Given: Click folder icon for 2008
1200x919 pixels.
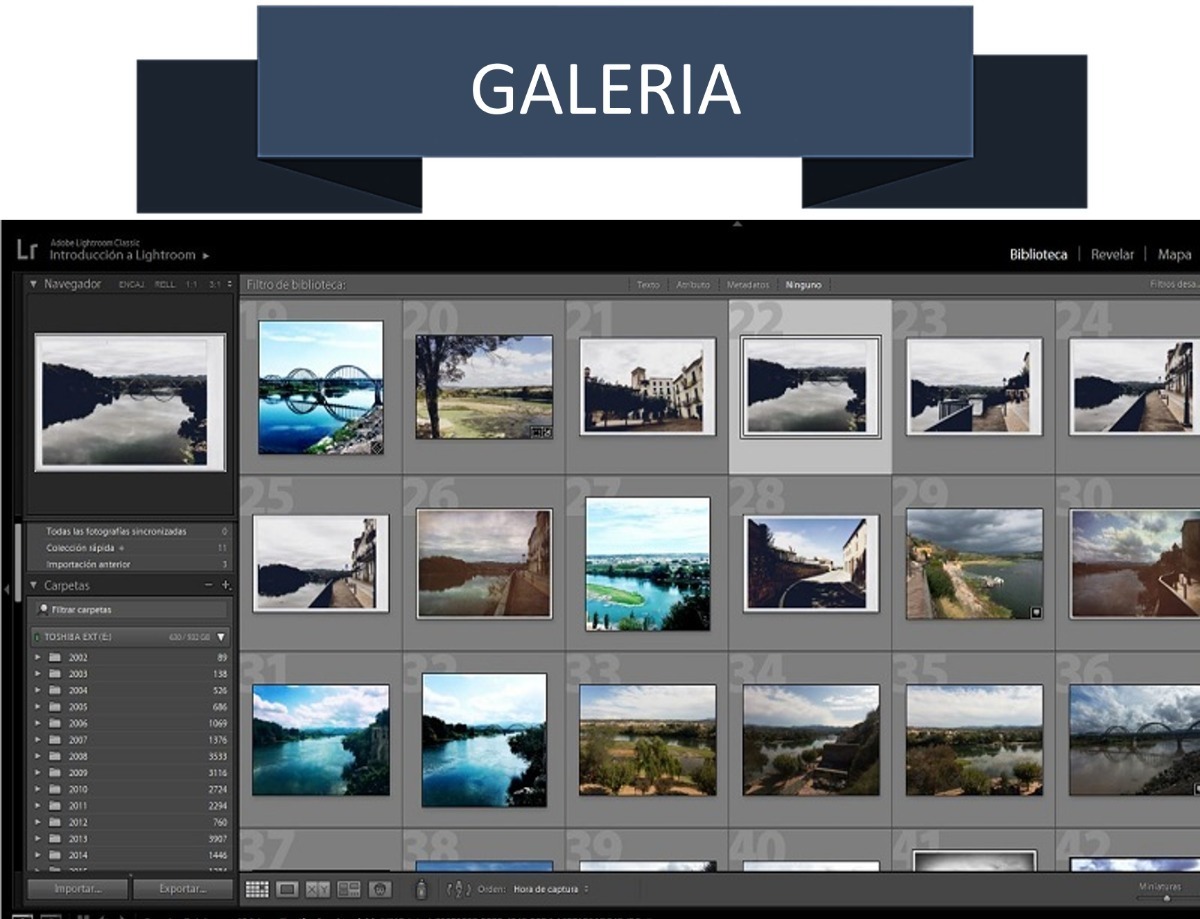Looking at the screenshot, I should [x=55, y=757].
